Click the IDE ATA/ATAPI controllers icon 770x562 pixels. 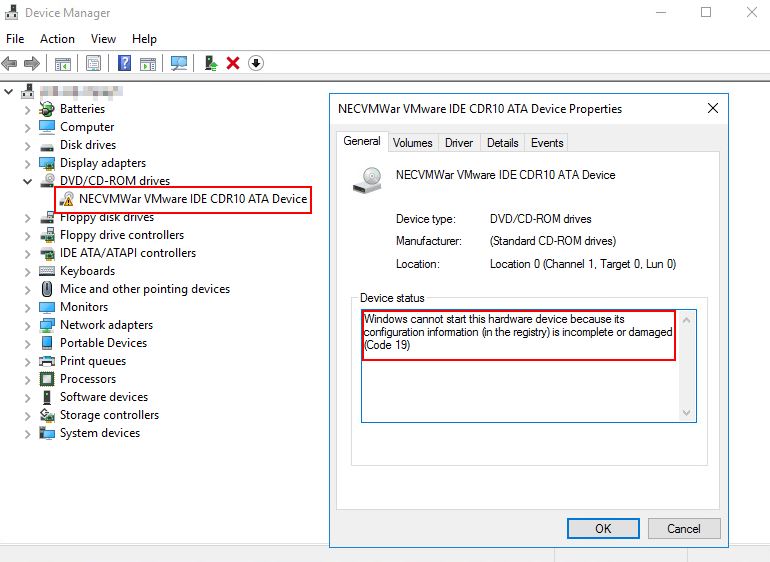coord(47,253)
